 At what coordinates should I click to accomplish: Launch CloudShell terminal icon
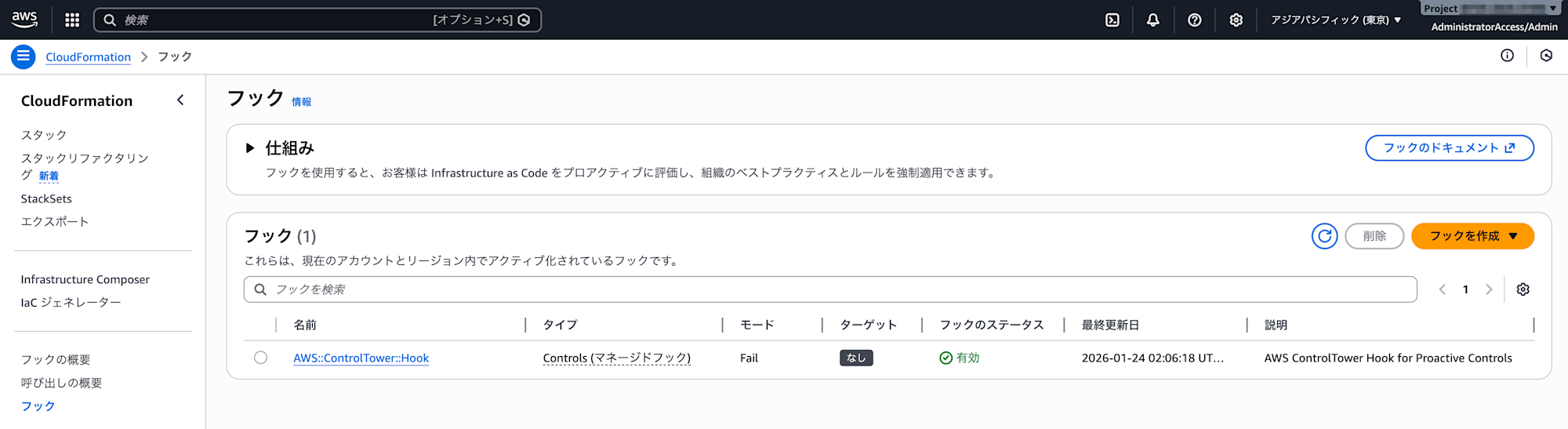tap(1112, 20)
